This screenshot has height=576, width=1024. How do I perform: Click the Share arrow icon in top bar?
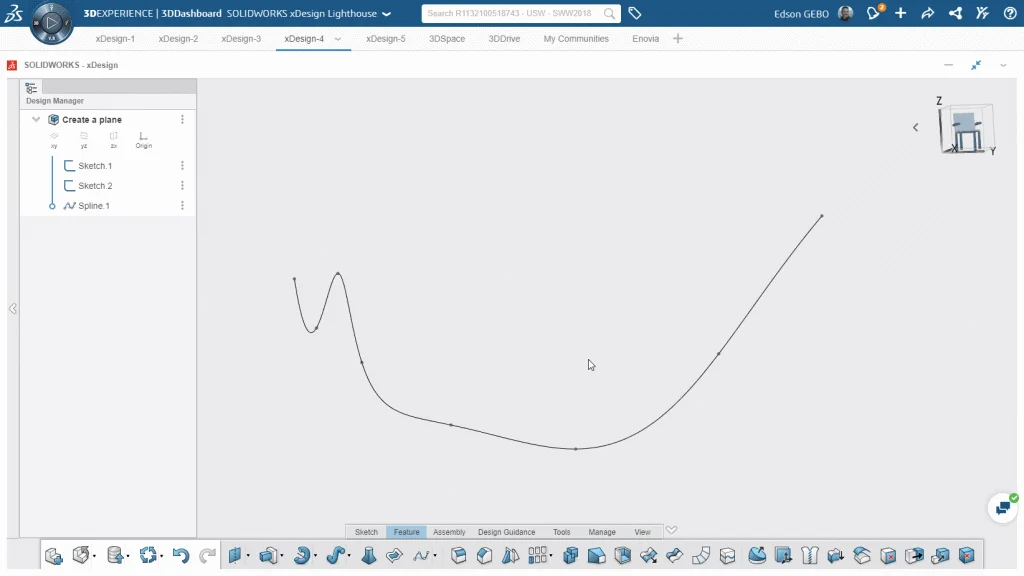point(927,13)
